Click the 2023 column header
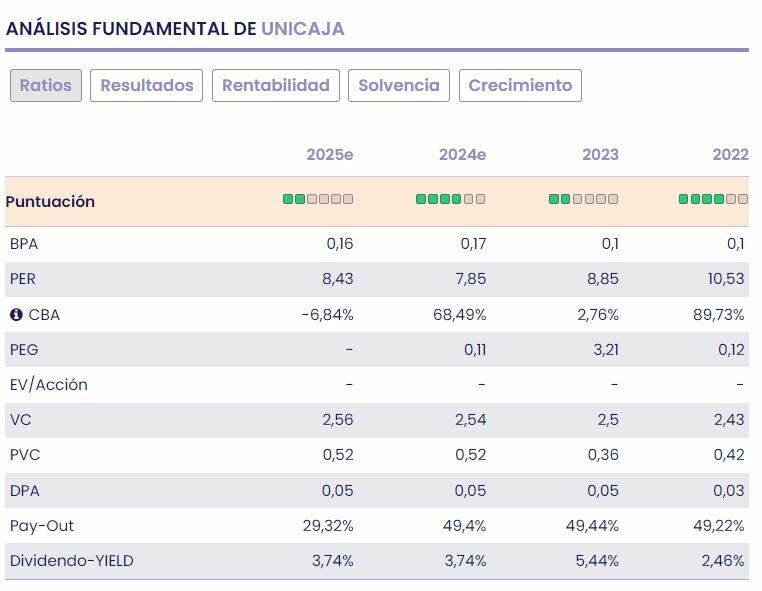This screenshot has width=762, height=591. [600, 155]
